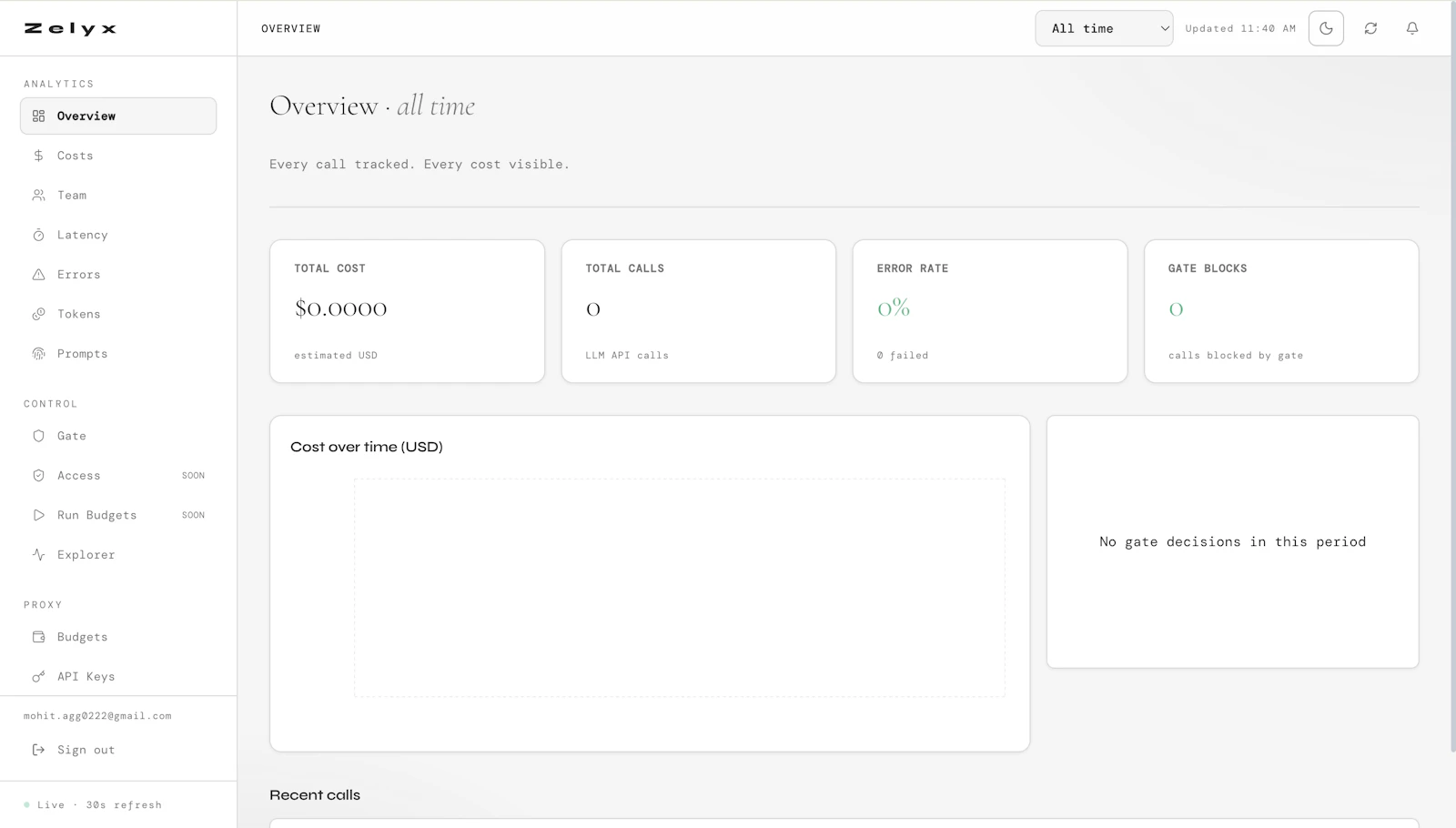Open the Tokens page label
The width and height of the screenshot is (1456, 828).
[x=79, y=314]
